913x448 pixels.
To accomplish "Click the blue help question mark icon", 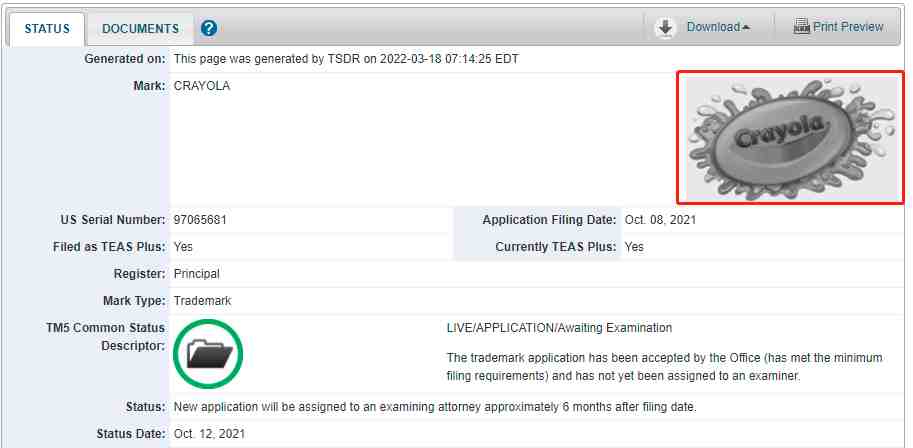I will click(x=208, y=28).
